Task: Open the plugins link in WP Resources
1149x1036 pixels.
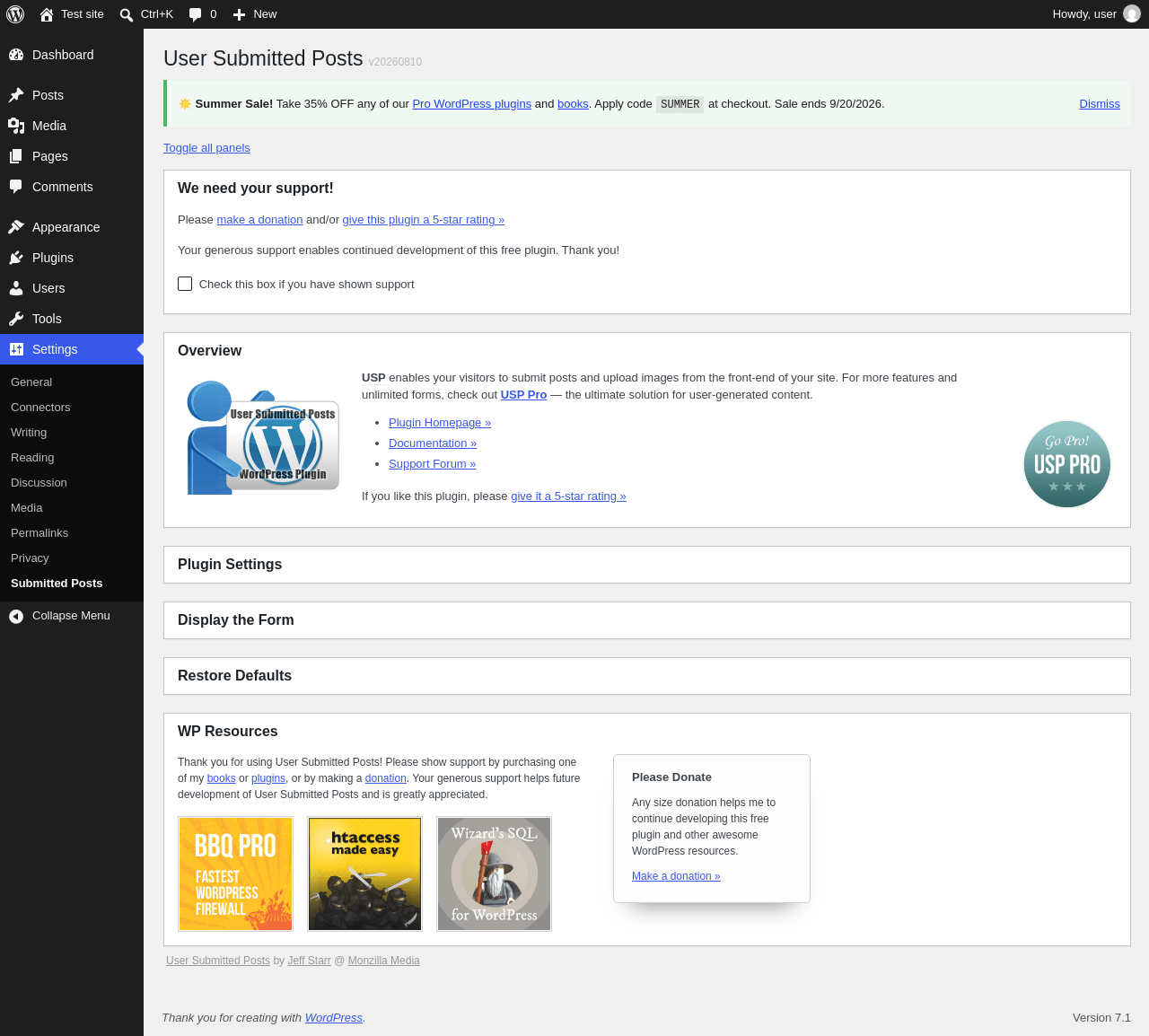Action: 268,778
